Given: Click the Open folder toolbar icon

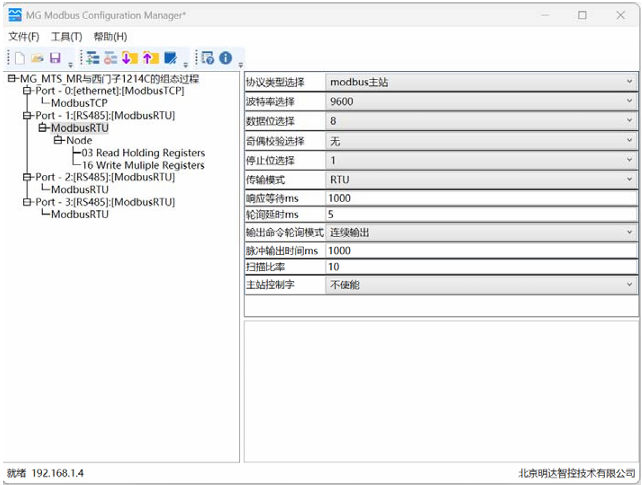Looking at the screenshot, I should click(37, 58).
